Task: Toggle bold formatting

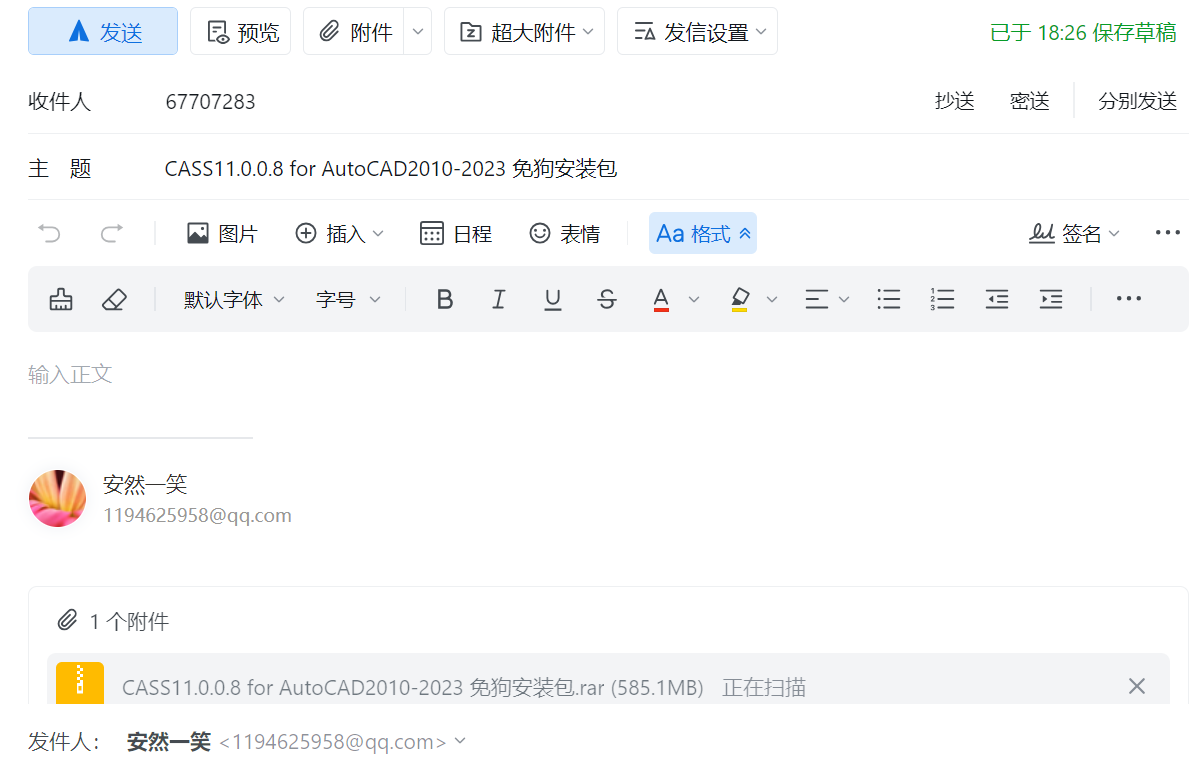Action: pyautogui.click(x=445, y=299)
